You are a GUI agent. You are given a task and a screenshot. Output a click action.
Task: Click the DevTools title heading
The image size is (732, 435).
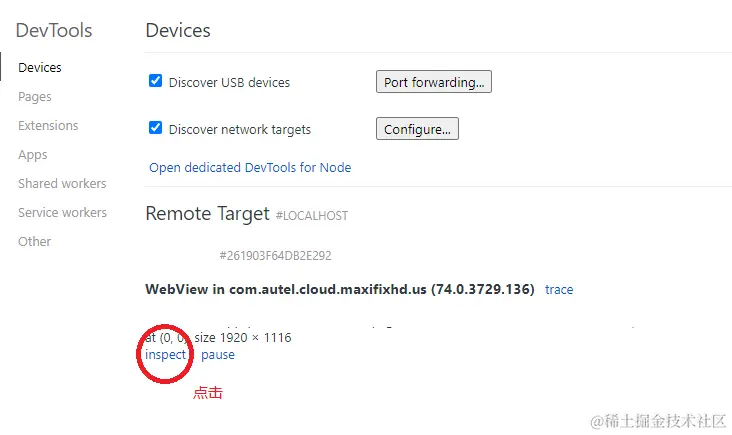coord(54,30)
